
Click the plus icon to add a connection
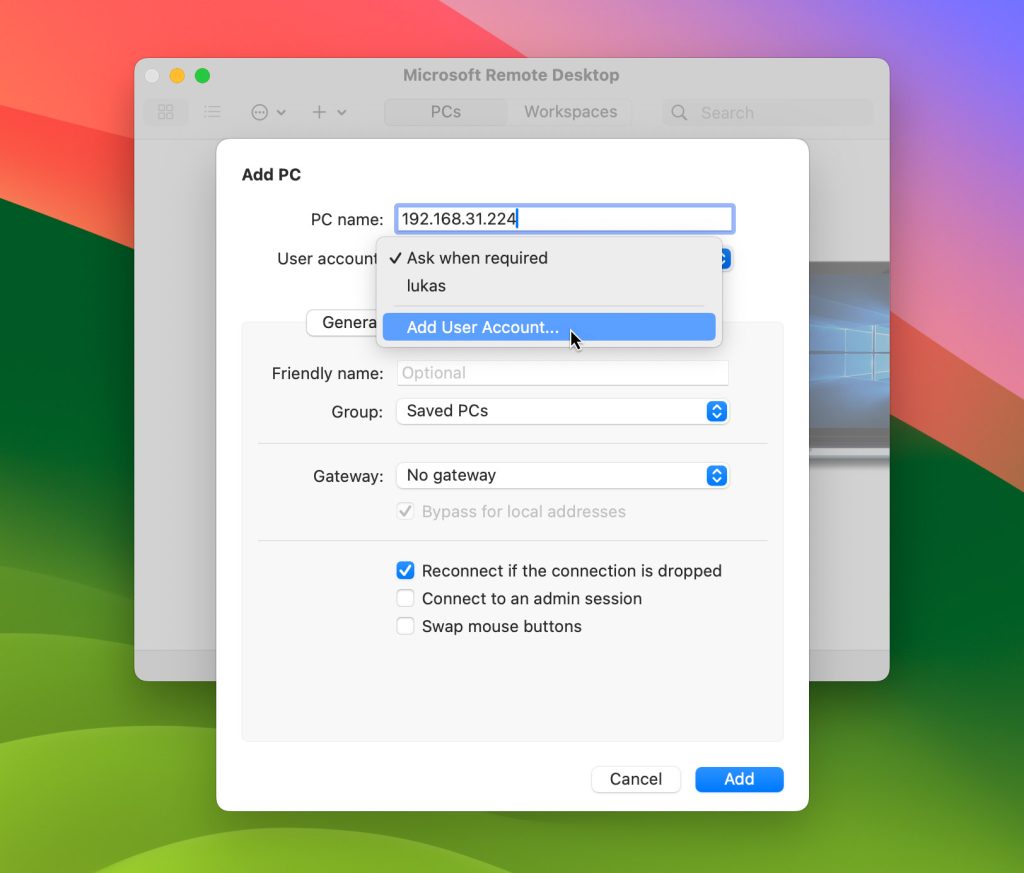pyautogui.click(x=318, y=112)
